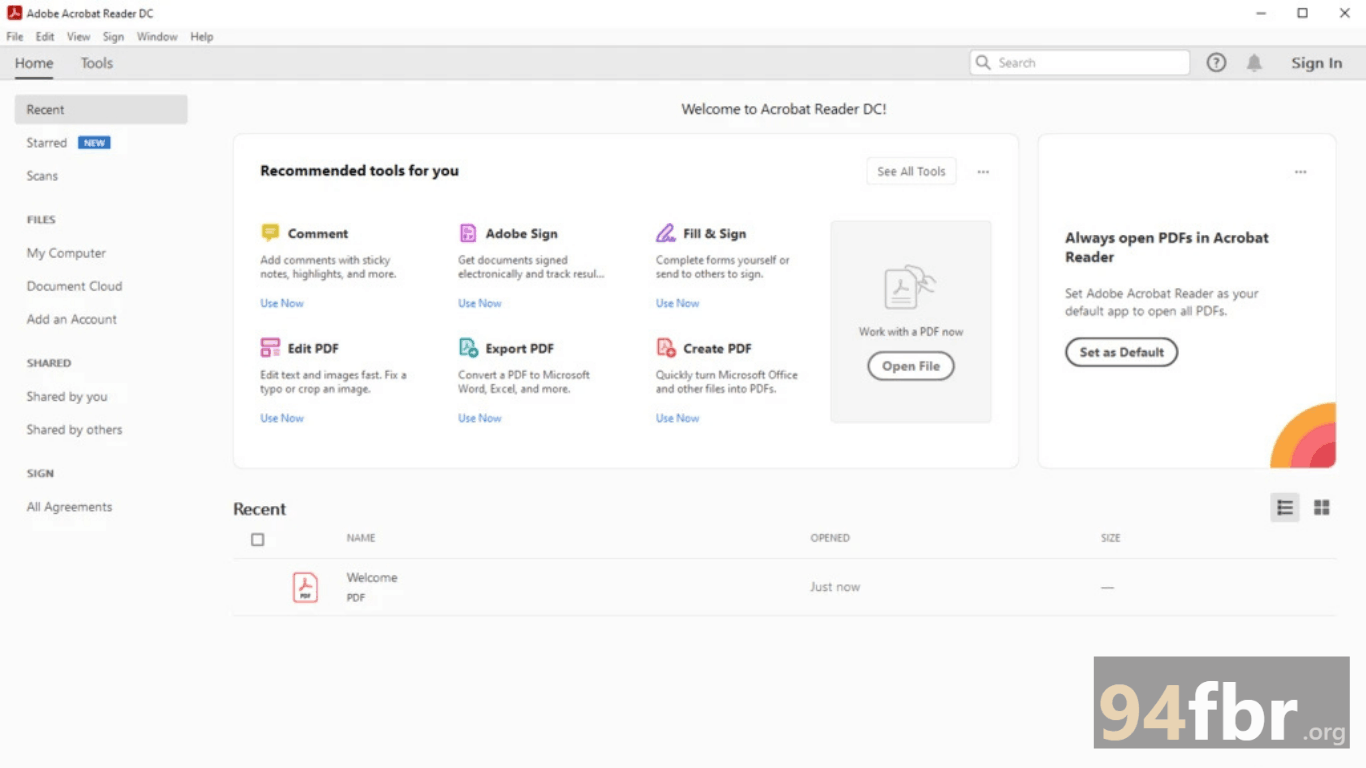The image size is (1366, 768).
Task: Click Use Now under Adobe Sign
Action: click(x=480, y=303)
